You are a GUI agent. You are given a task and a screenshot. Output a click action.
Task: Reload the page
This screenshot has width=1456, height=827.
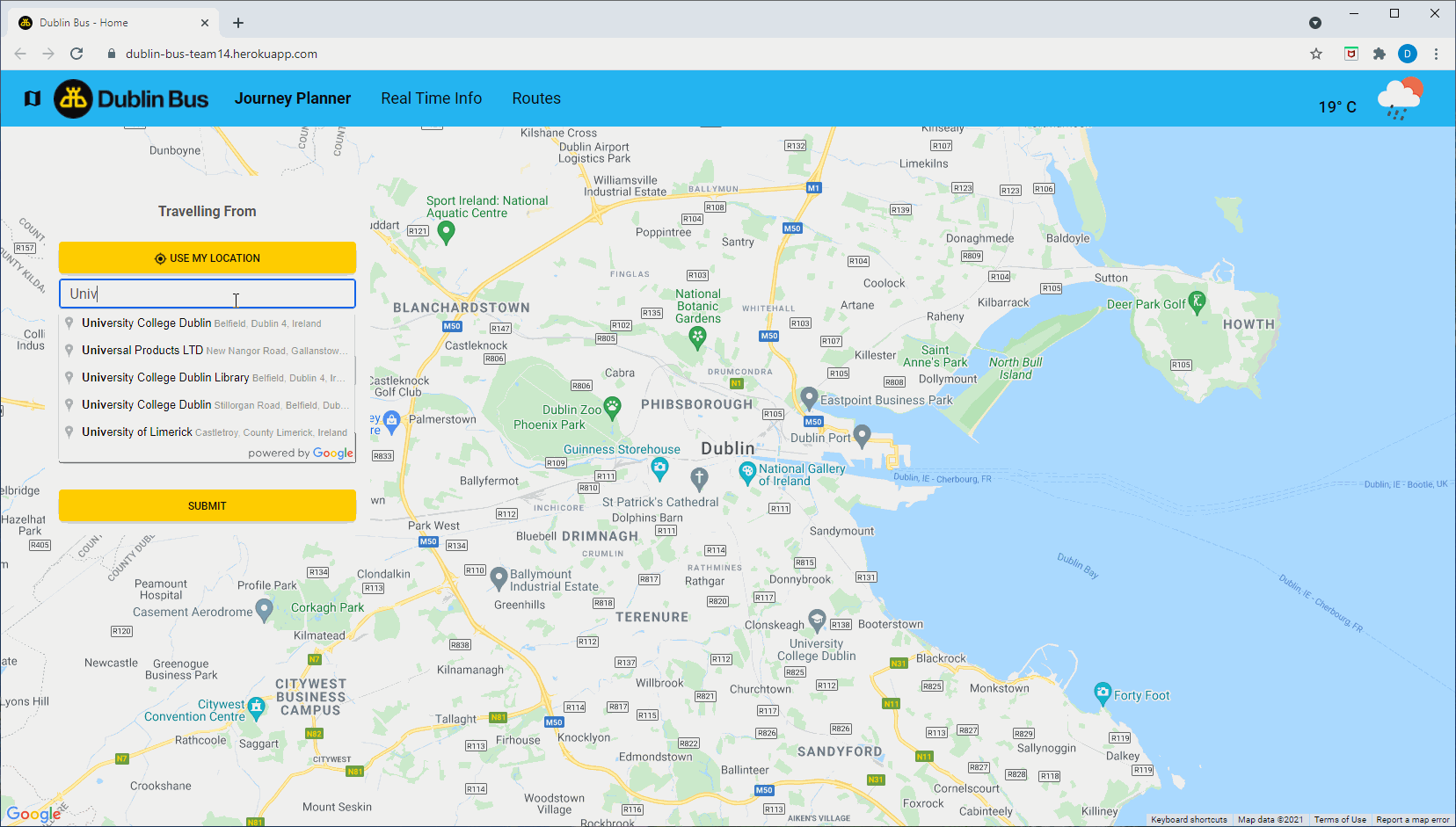coord(76,54)
